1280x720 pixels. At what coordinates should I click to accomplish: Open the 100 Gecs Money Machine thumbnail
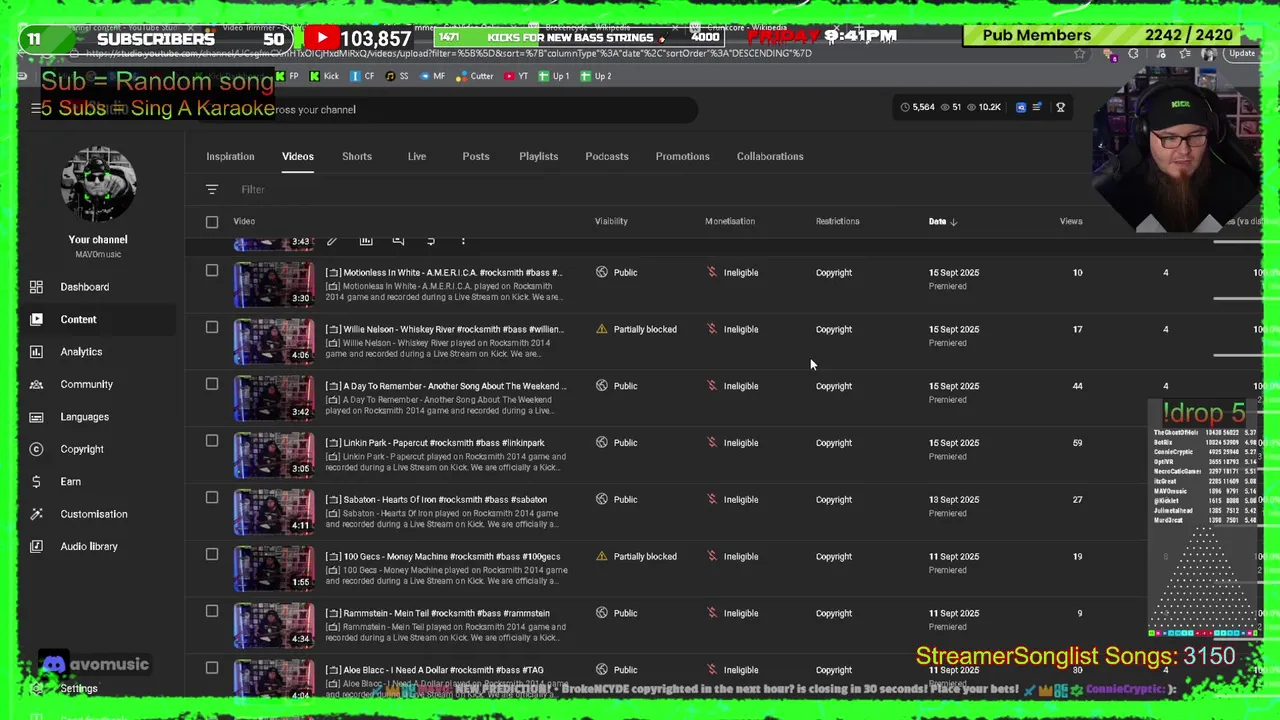coord(274,569)
